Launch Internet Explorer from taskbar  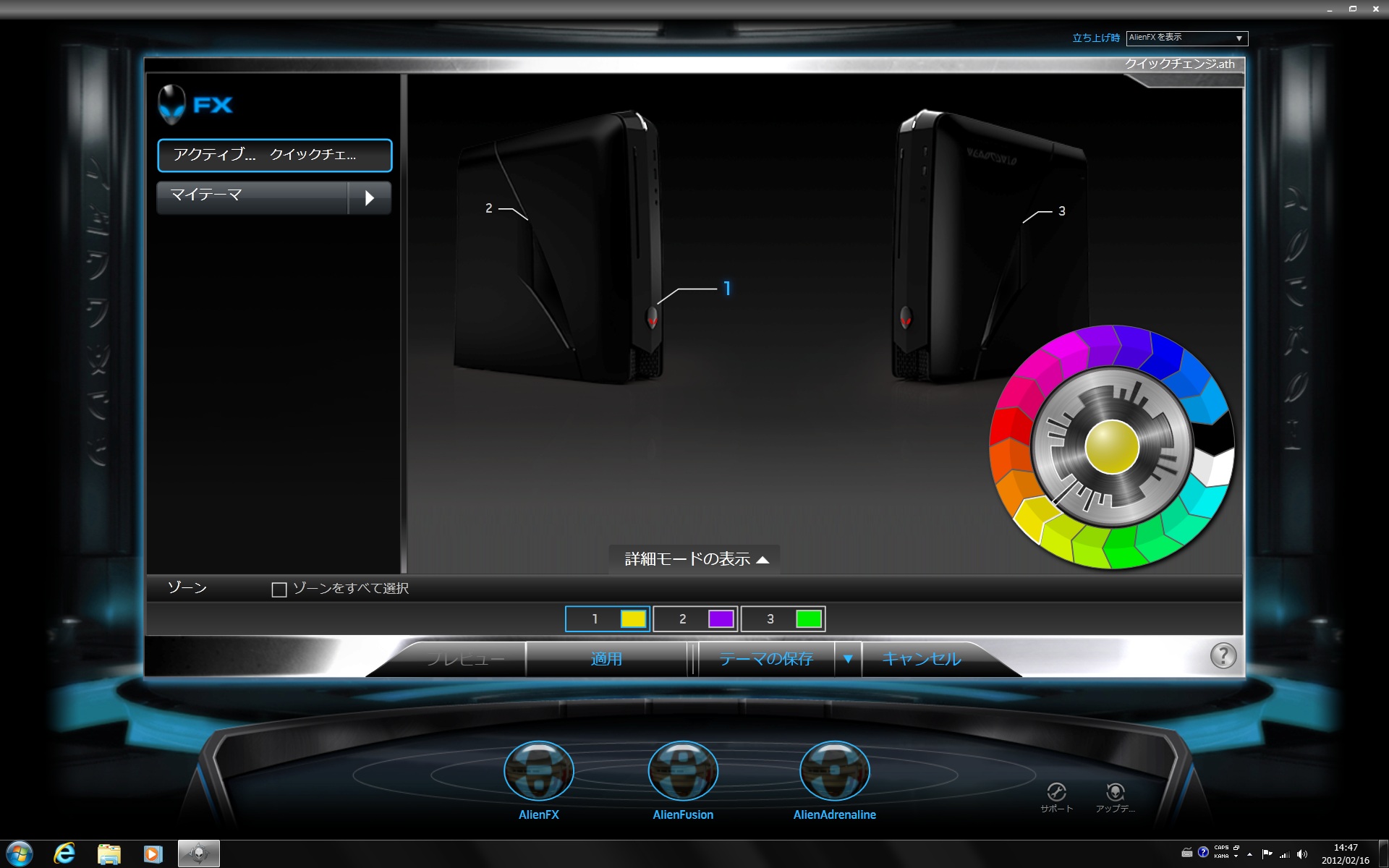click(64, 854)
